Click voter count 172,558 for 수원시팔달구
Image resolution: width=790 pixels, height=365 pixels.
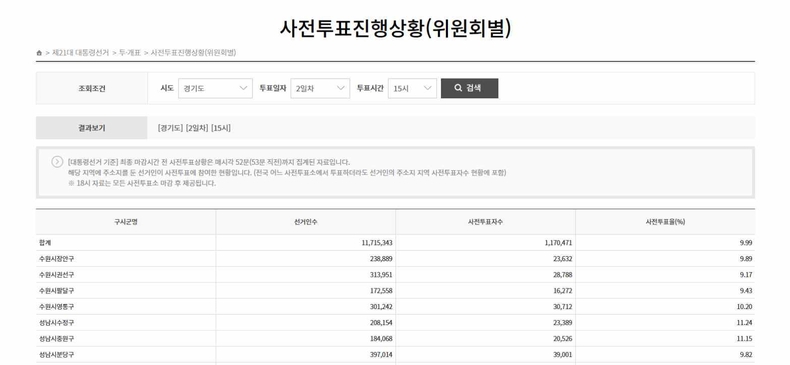point(381,291)
